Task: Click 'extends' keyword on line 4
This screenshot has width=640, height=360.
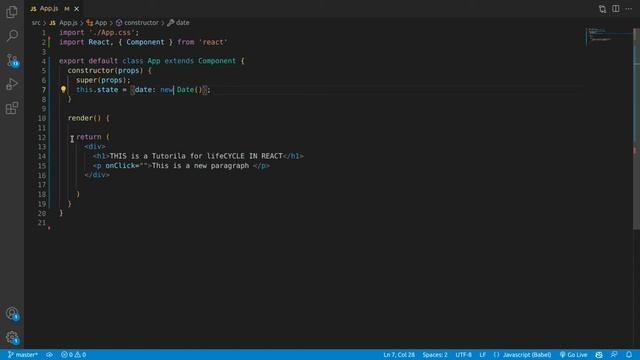Action: (x=179, y=61)
